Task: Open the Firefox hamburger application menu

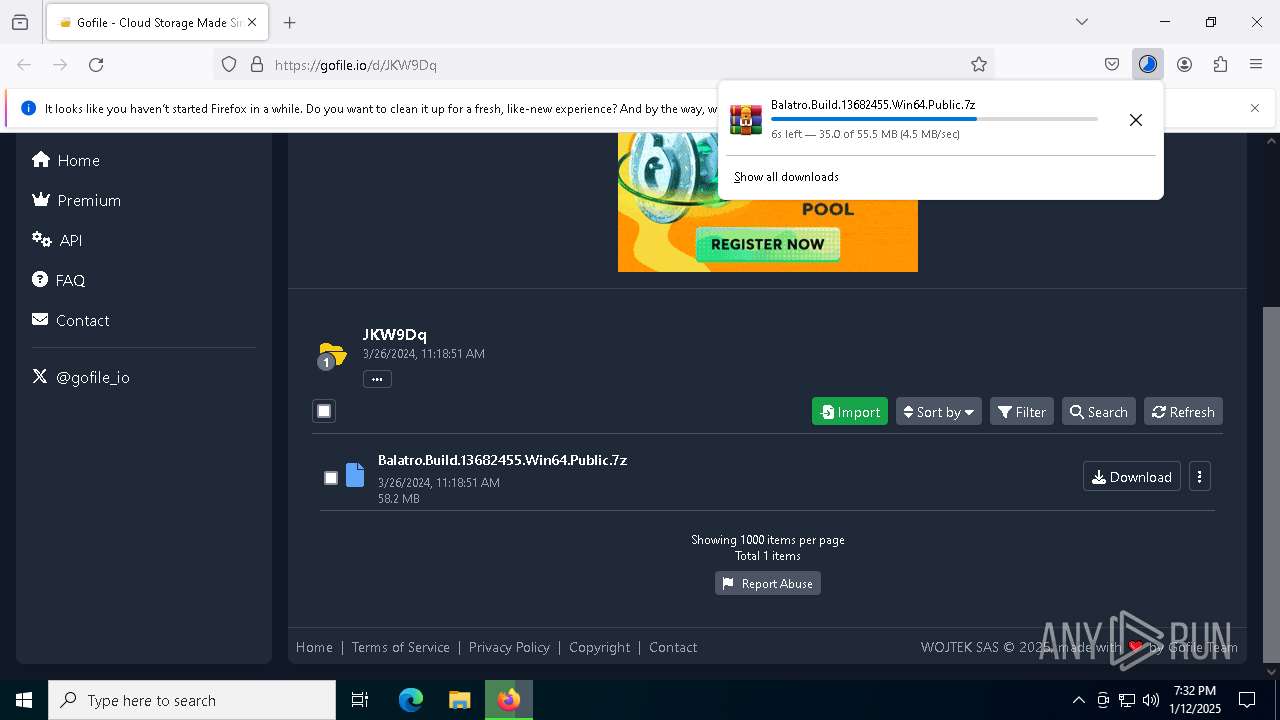Action: click(1256, 65)
